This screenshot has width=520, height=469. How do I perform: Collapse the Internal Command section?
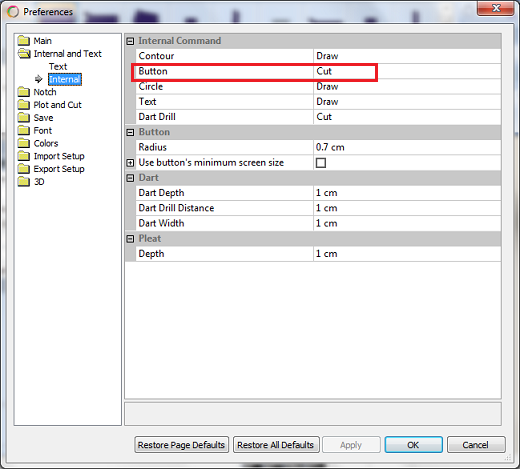(130, 41)
